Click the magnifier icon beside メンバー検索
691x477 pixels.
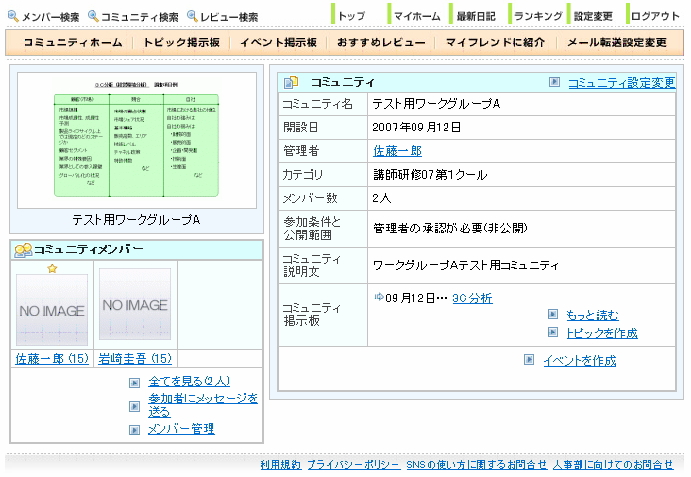[13, 17]
